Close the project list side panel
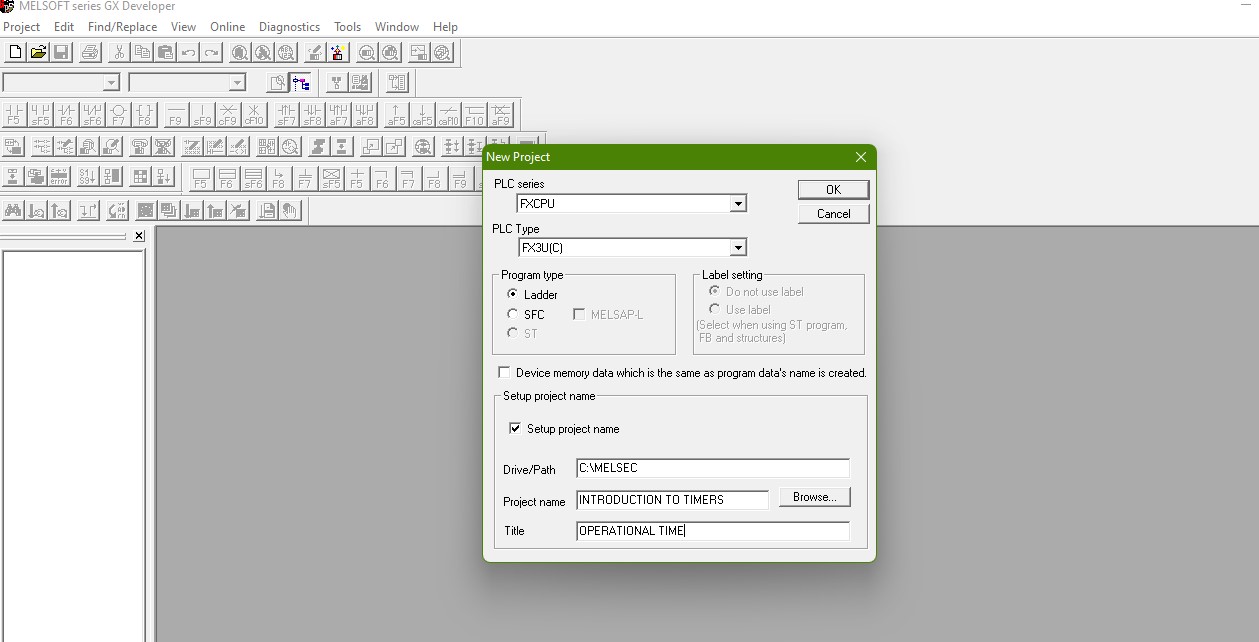 [x=139, y=236]
